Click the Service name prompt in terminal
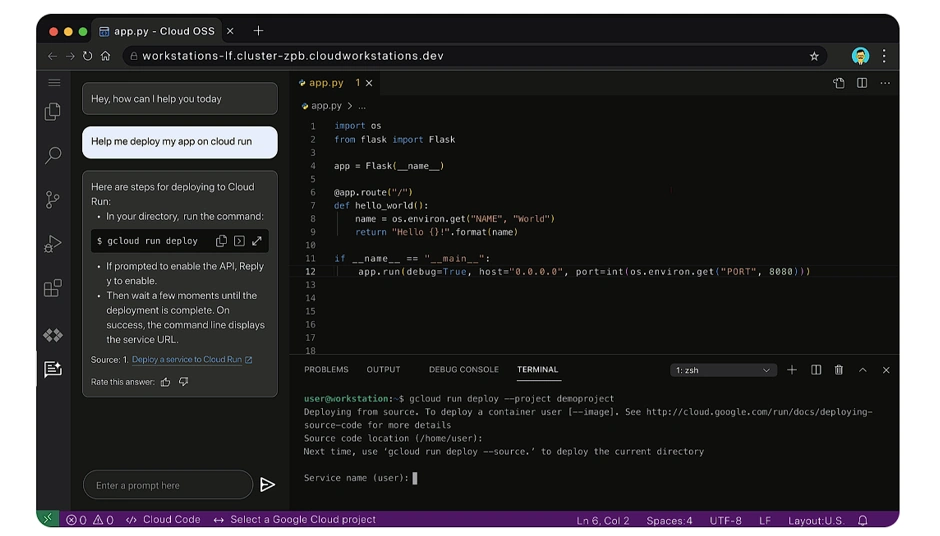Screen dimensions: 940x536 [356, 478]
